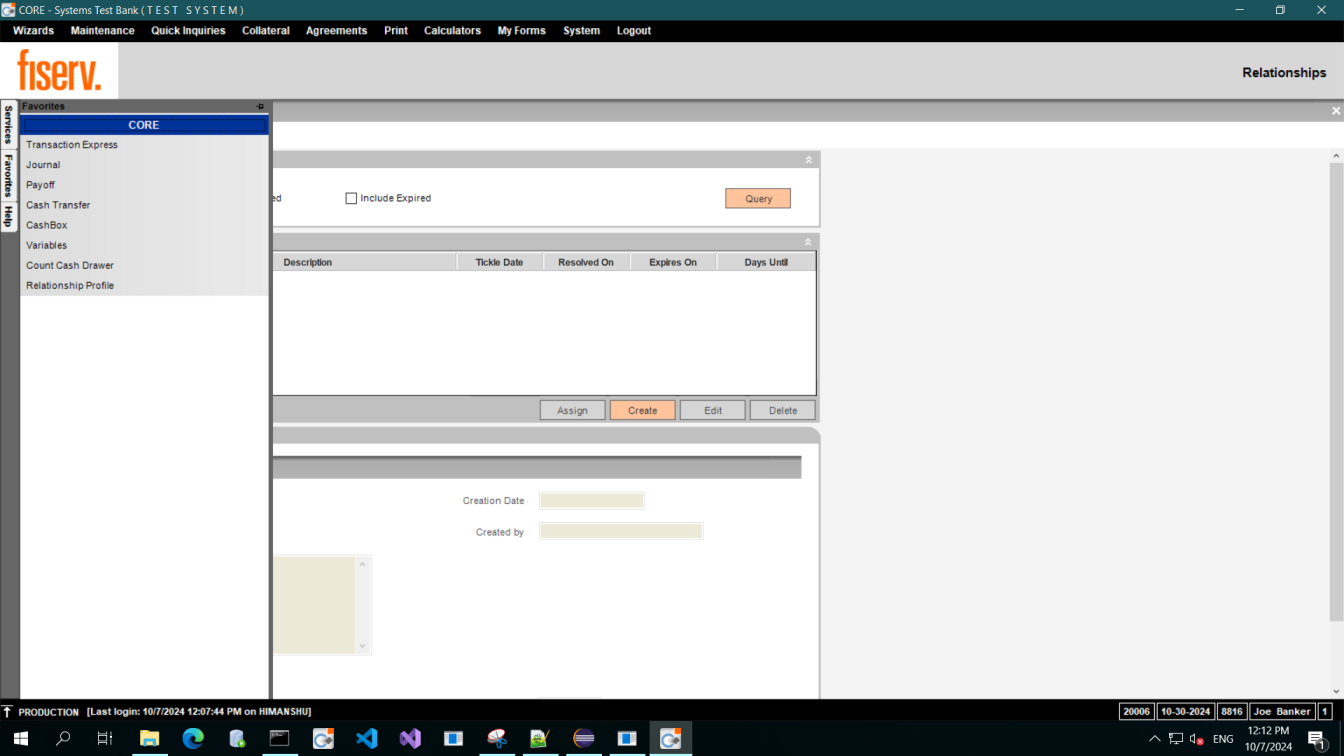Click the ENG language indicator
Screen dimensions: 1344x756
pos(1223,739)
